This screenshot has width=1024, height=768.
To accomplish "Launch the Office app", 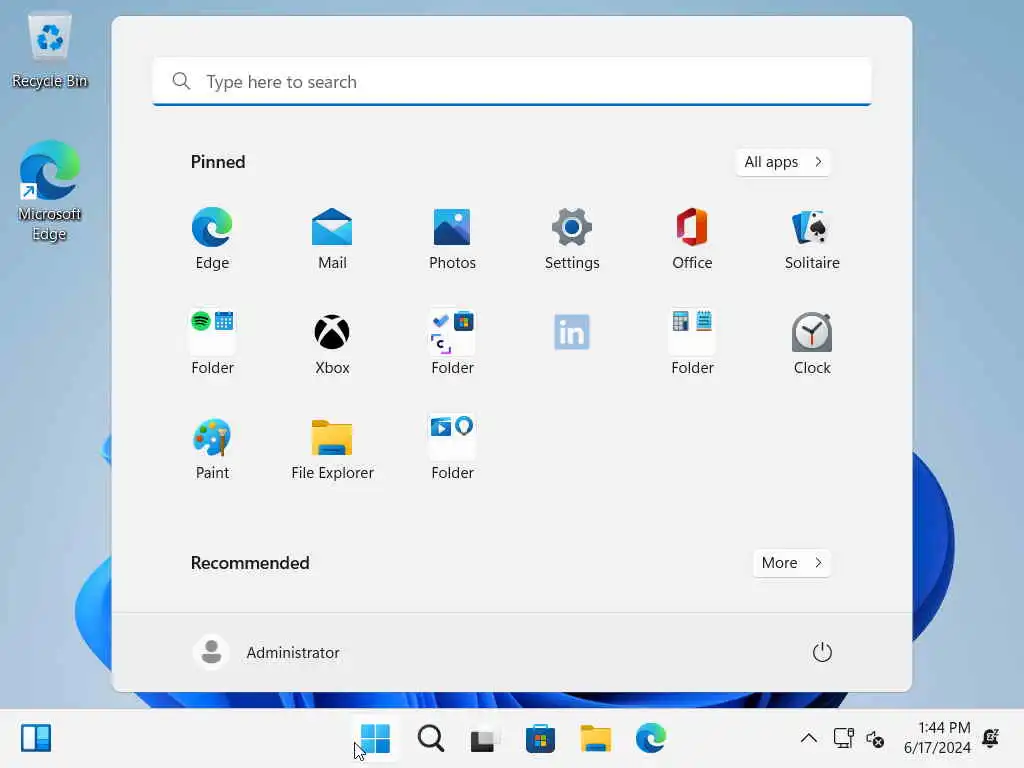I will point(692,238).
